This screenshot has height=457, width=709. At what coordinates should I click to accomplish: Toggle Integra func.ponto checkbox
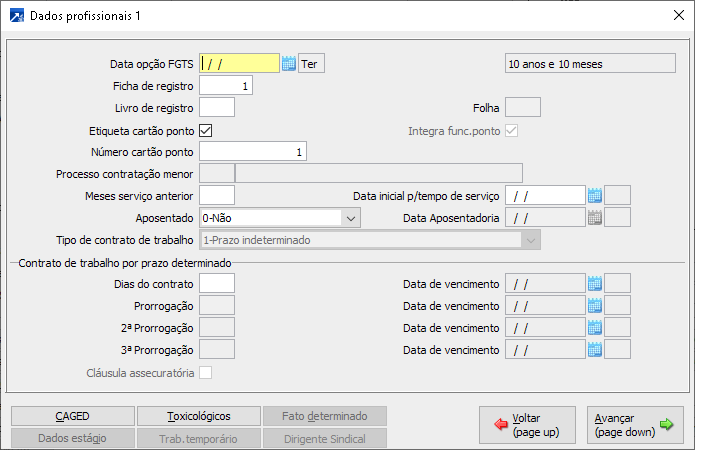(512, 130)
